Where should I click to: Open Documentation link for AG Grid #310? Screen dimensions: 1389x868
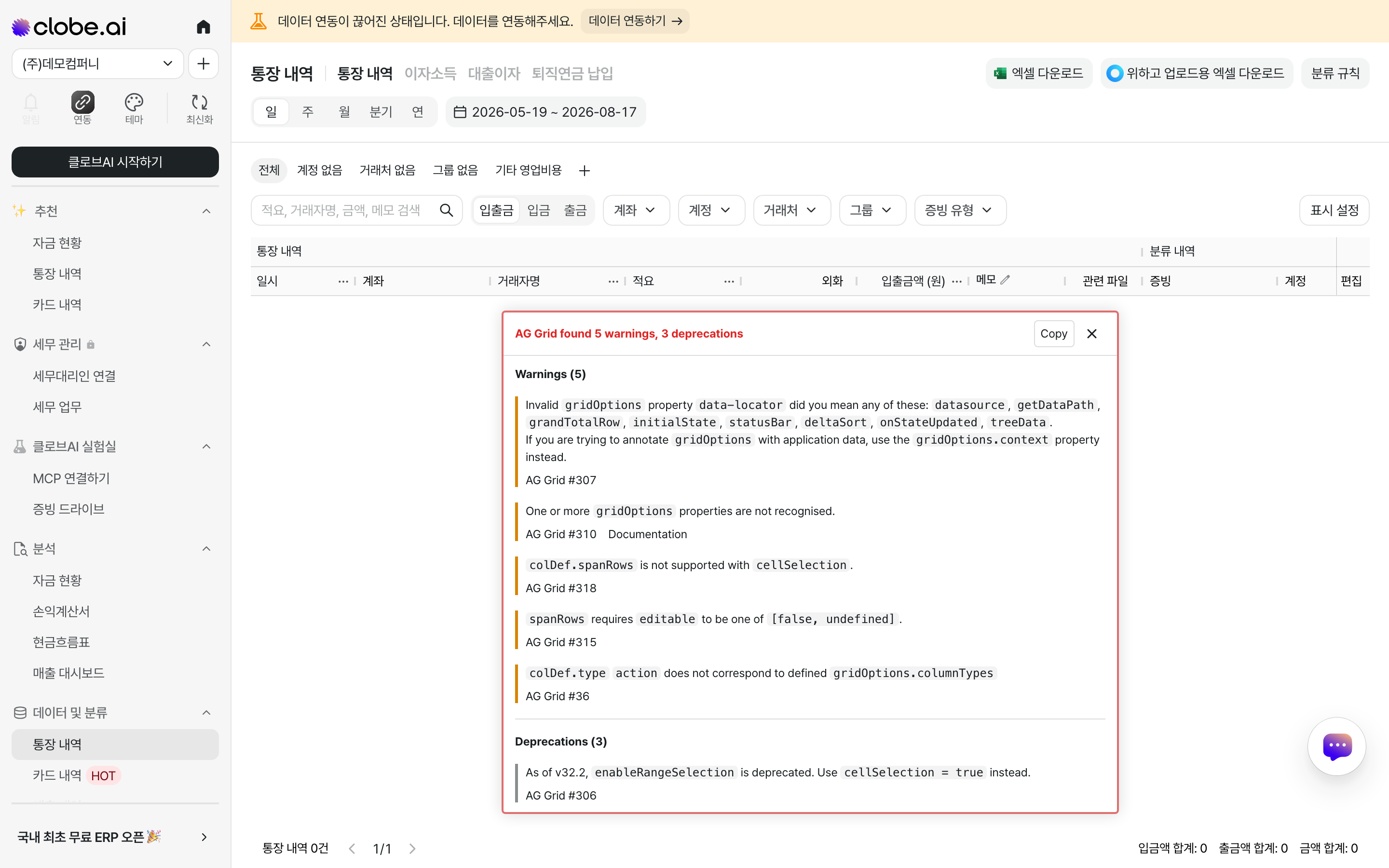647,534
